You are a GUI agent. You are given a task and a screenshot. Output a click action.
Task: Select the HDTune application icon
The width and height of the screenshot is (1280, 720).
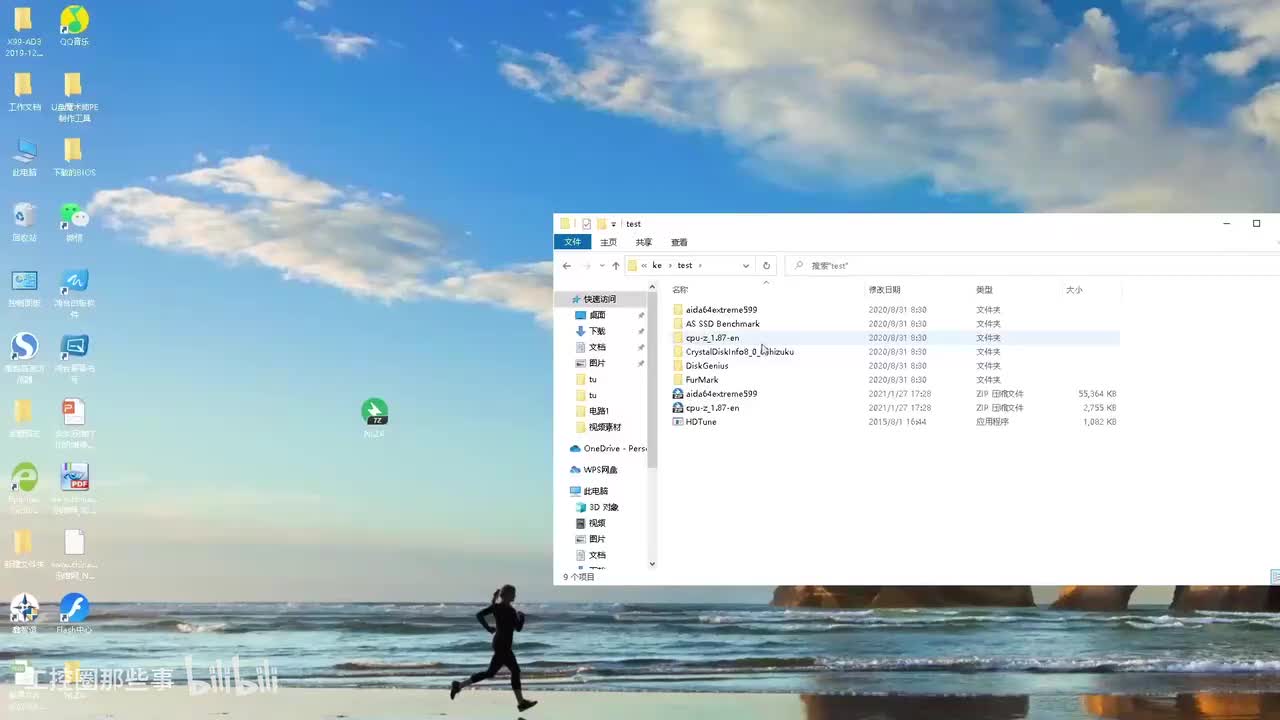[678, 422]
